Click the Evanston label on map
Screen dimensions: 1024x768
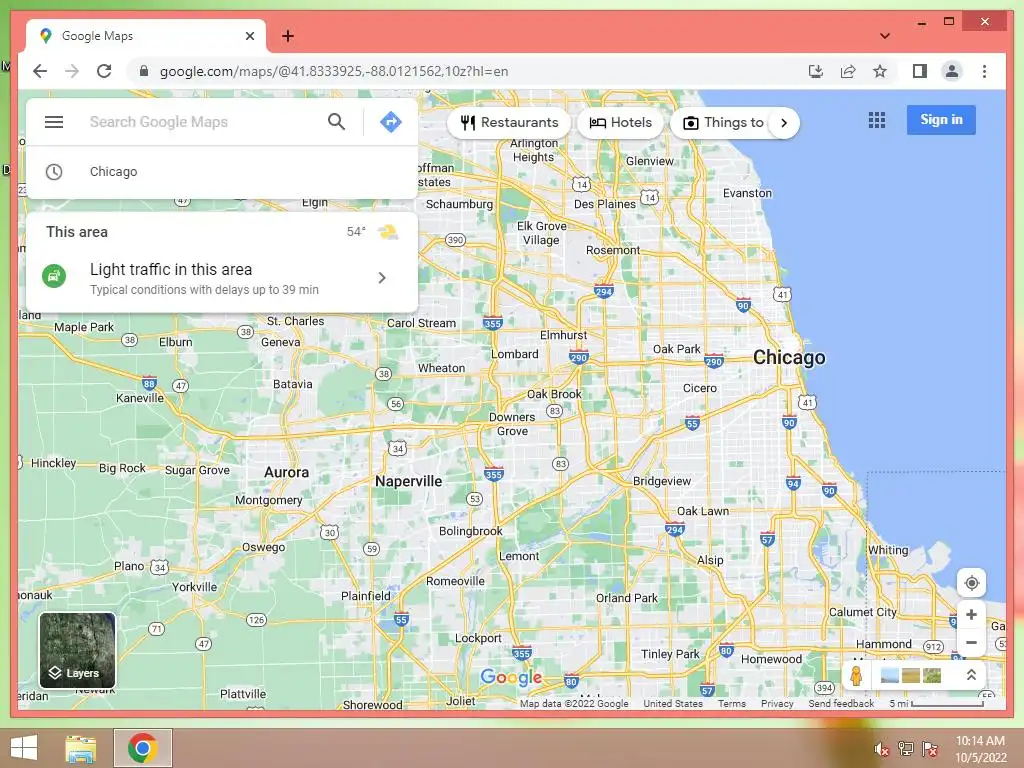[747, 193]
